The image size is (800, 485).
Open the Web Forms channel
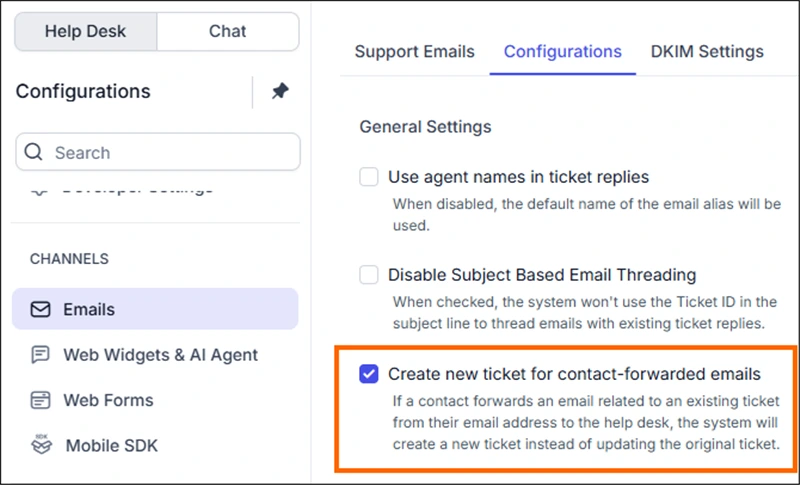[x=108, y=400]
